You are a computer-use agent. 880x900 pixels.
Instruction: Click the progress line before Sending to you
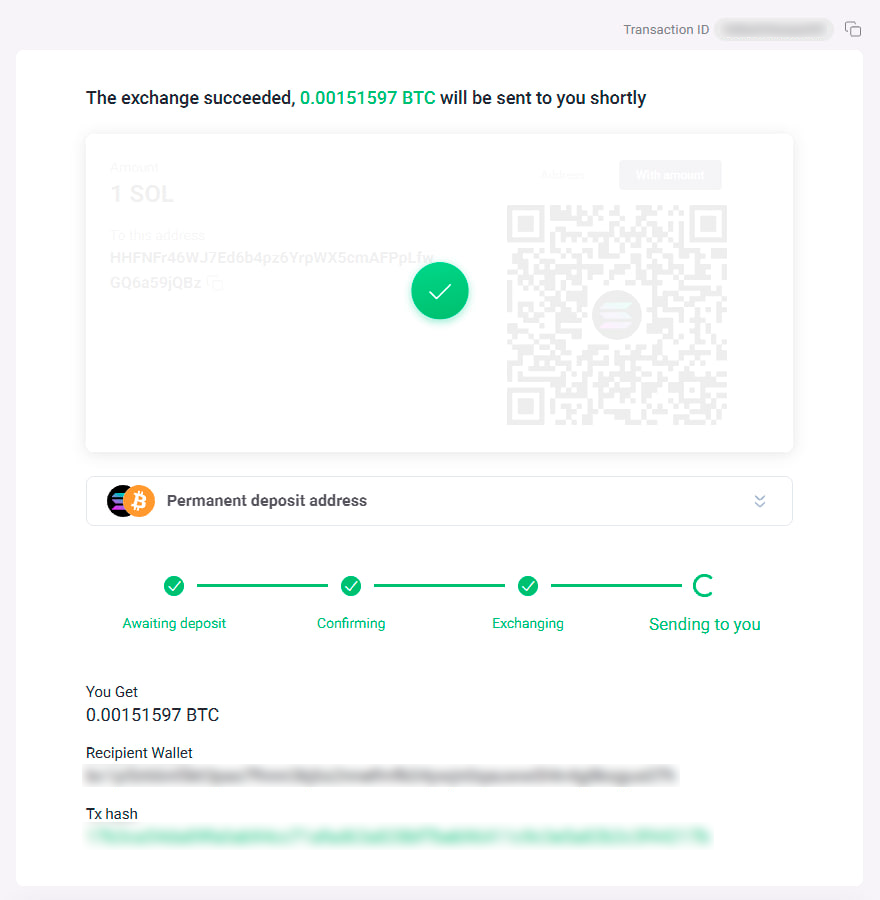(616, 585)
